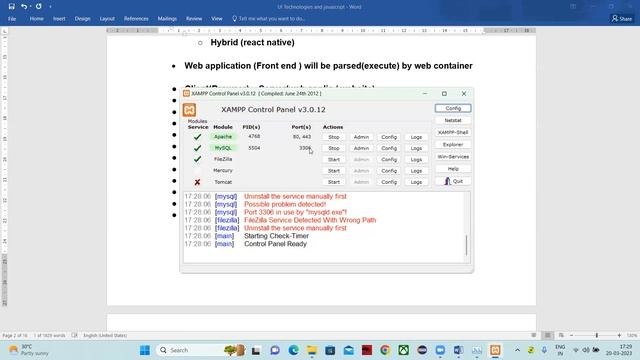Stop the MySQL module
This screenshot has width=640, height=360.
point(334,148)
